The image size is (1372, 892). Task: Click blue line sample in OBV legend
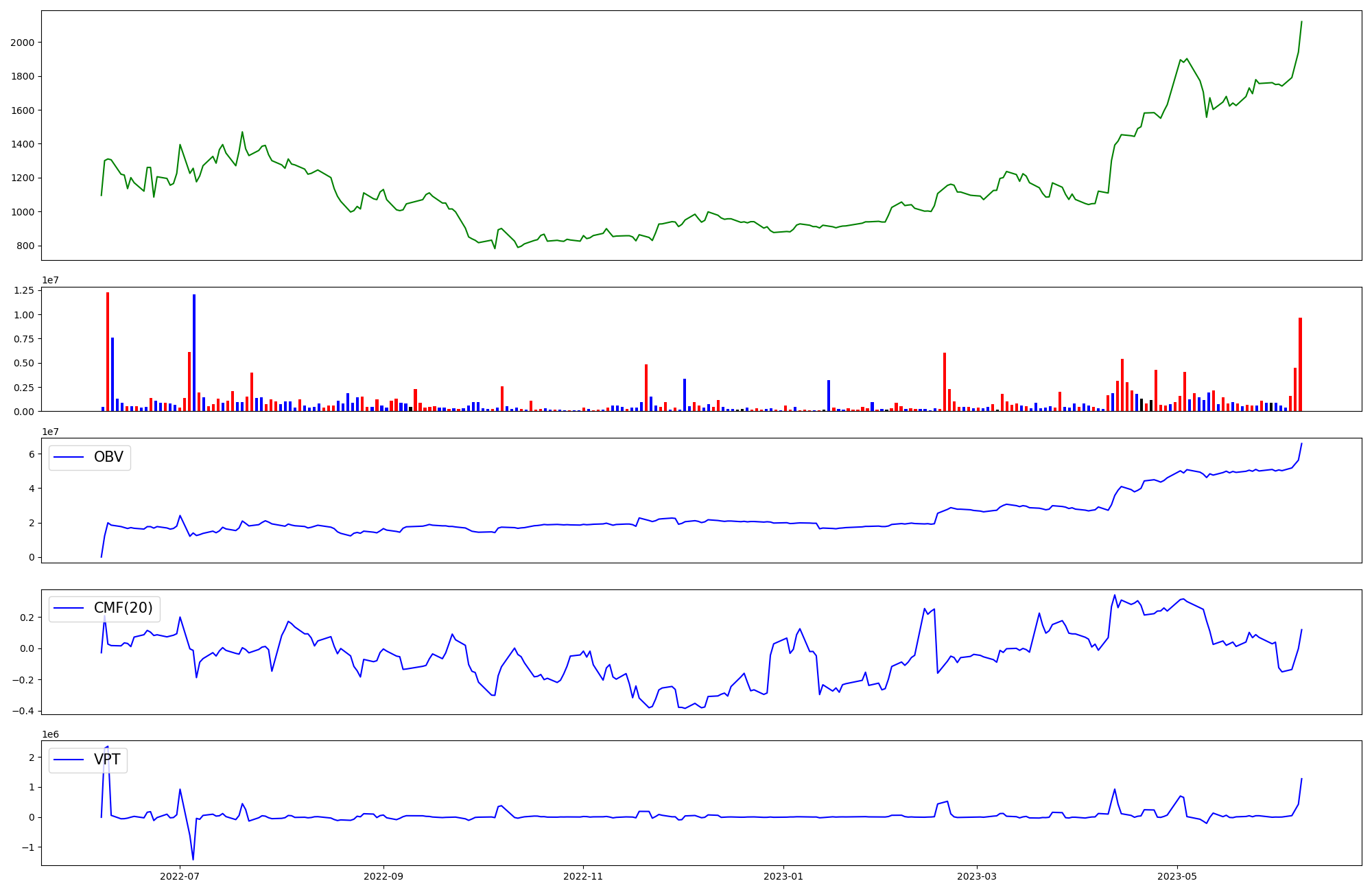pos(69,458)
